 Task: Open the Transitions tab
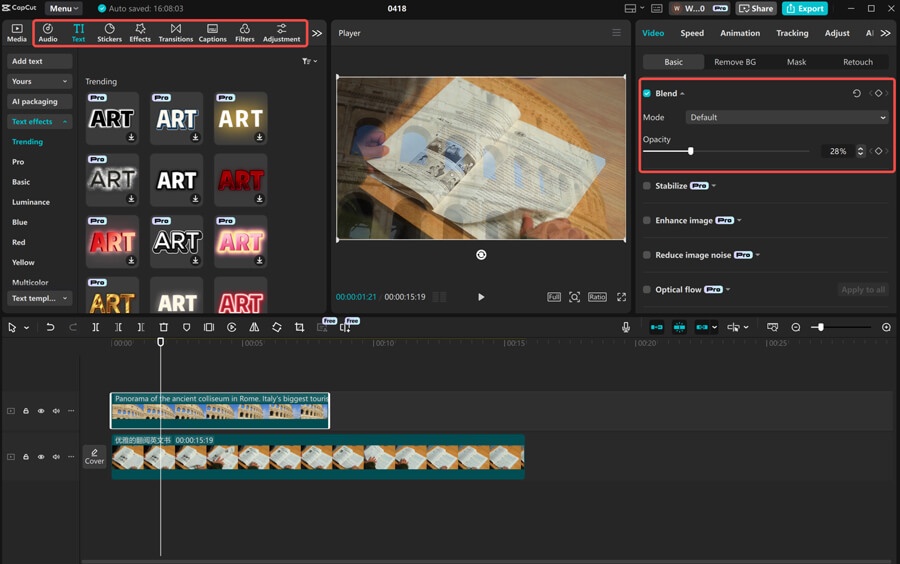[x=176, y=33]
